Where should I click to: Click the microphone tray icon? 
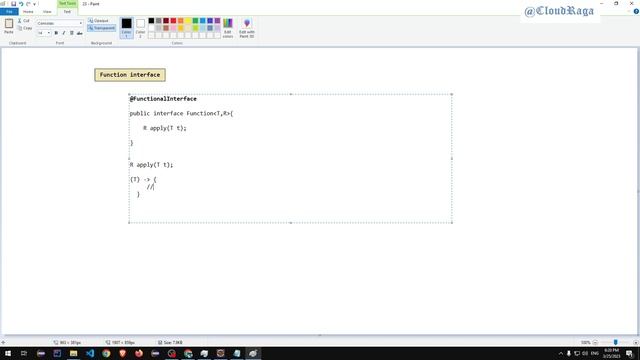pos(569,353)
